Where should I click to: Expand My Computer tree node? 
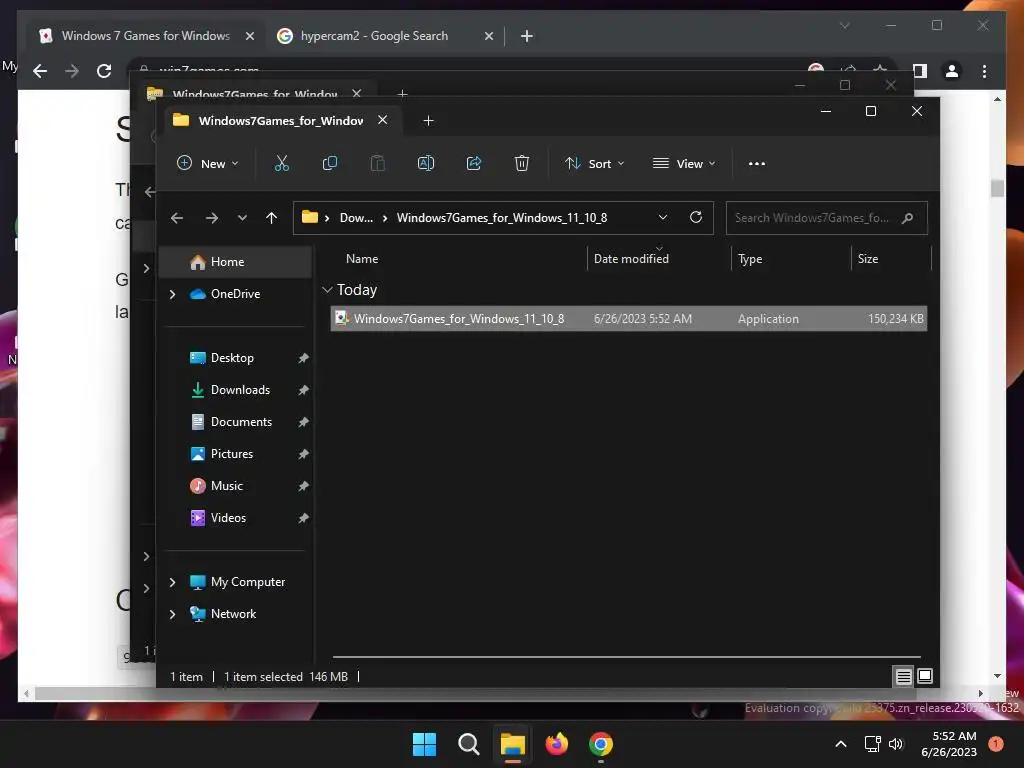coord(172,582)
